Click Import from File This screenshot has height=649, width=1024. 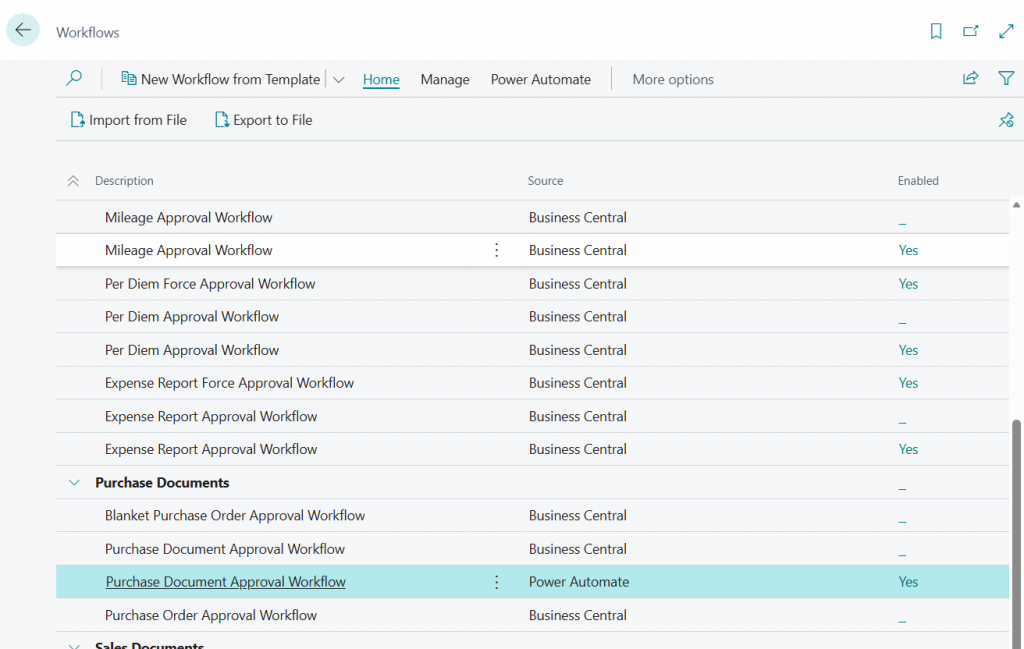[x=128, y=120]
